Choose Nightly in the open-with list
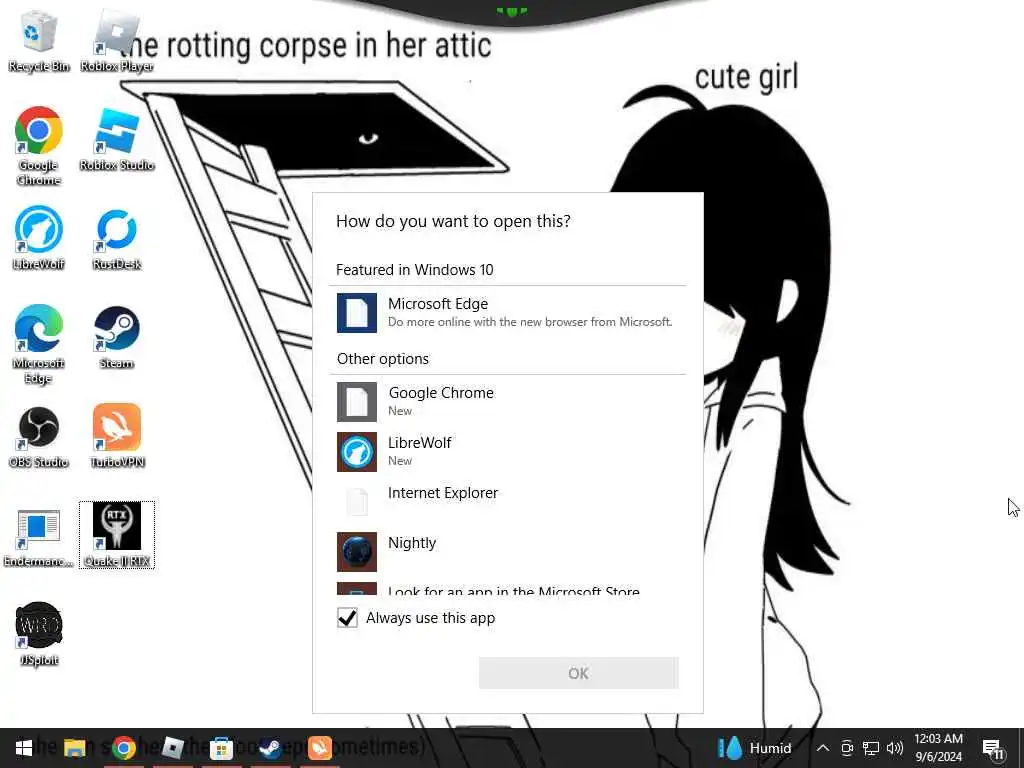 click(x=508, y=551)
